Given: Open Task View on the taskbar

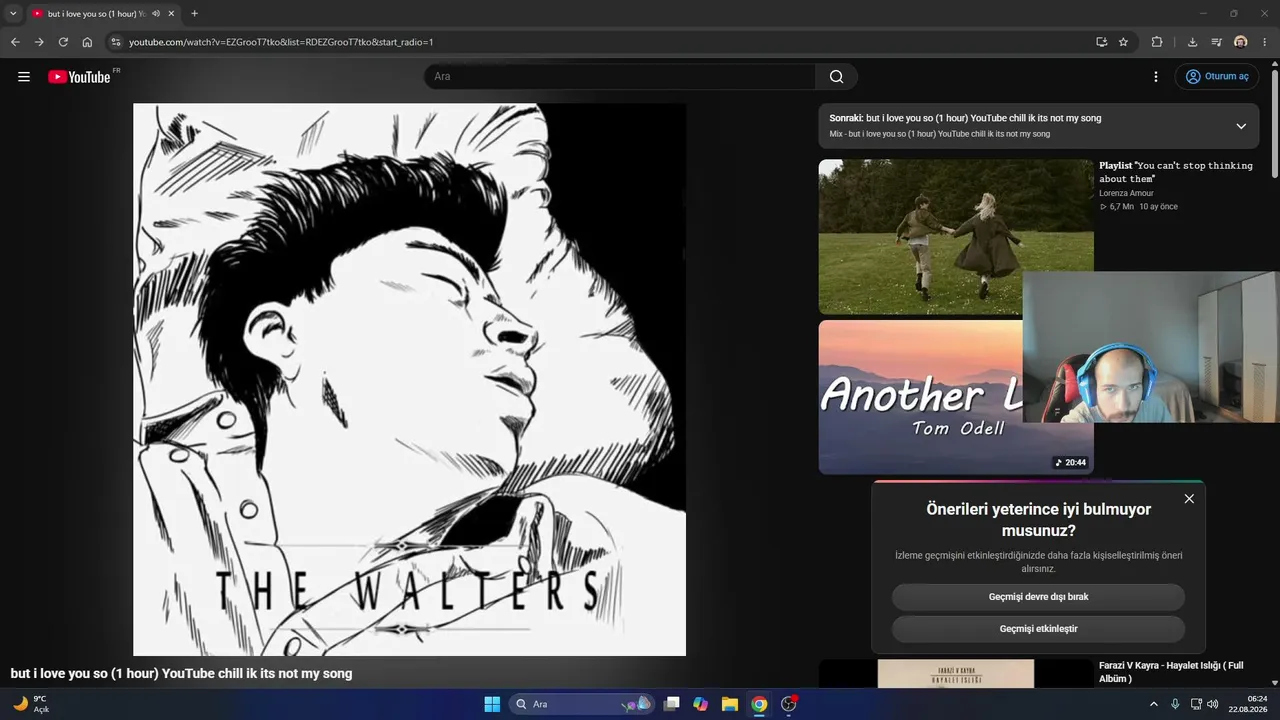Looking at the screenshot, I should pyautogui.click(x=672, y=704).
